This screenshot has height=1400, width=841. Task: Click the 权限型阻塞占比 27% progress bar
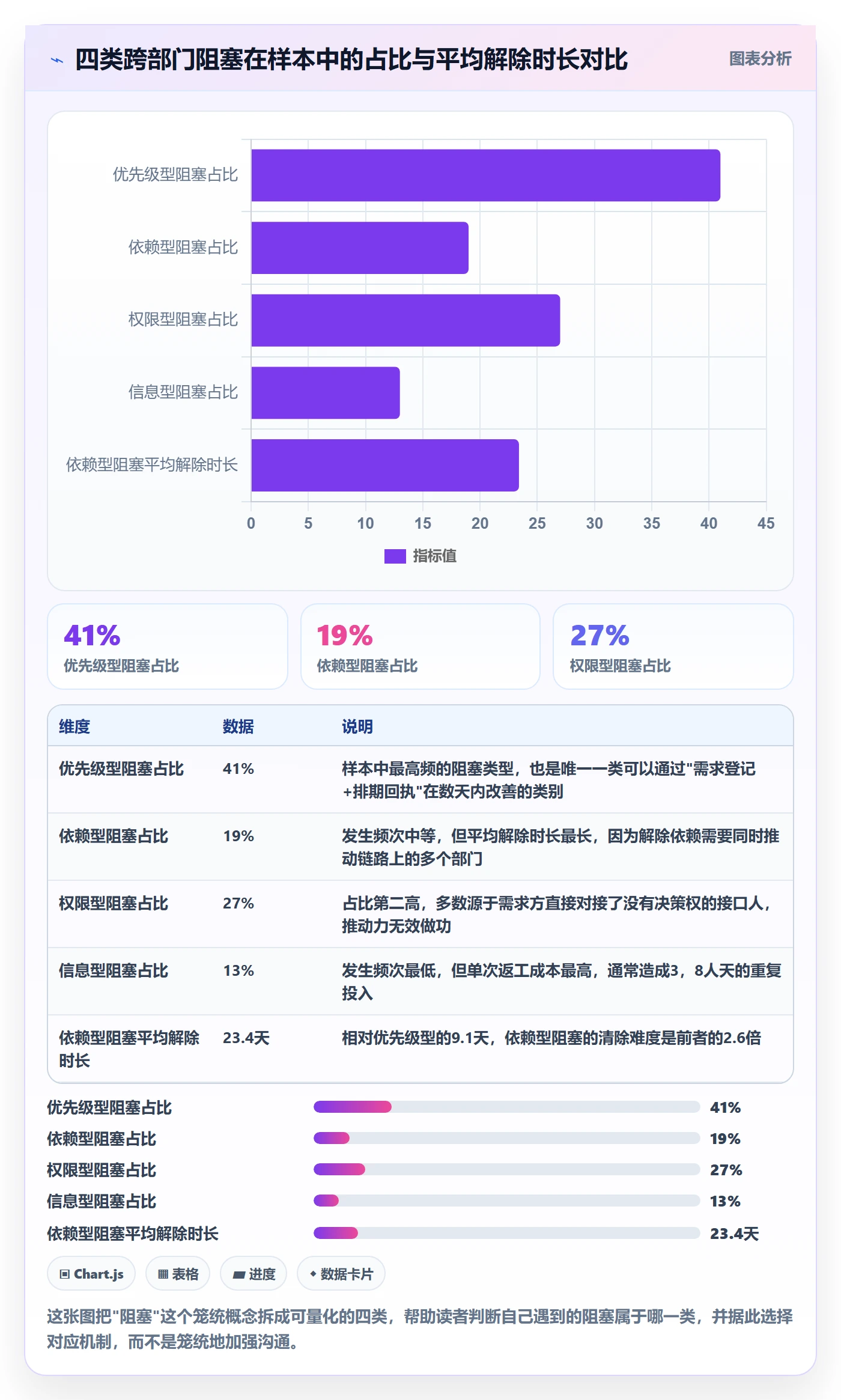pos(506,1169)
